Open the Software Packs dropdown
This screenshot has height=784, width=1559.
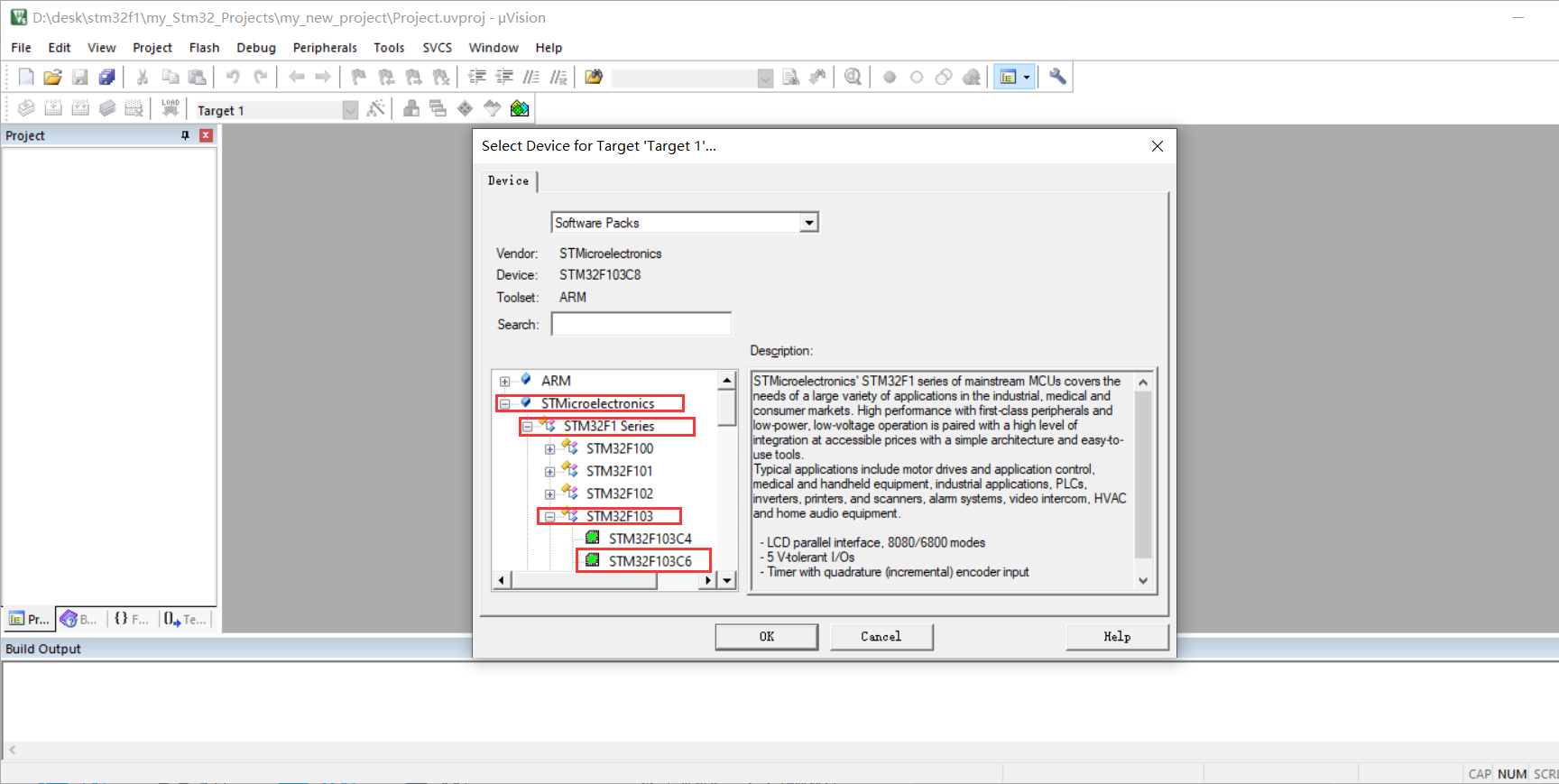tap(809, 223)
